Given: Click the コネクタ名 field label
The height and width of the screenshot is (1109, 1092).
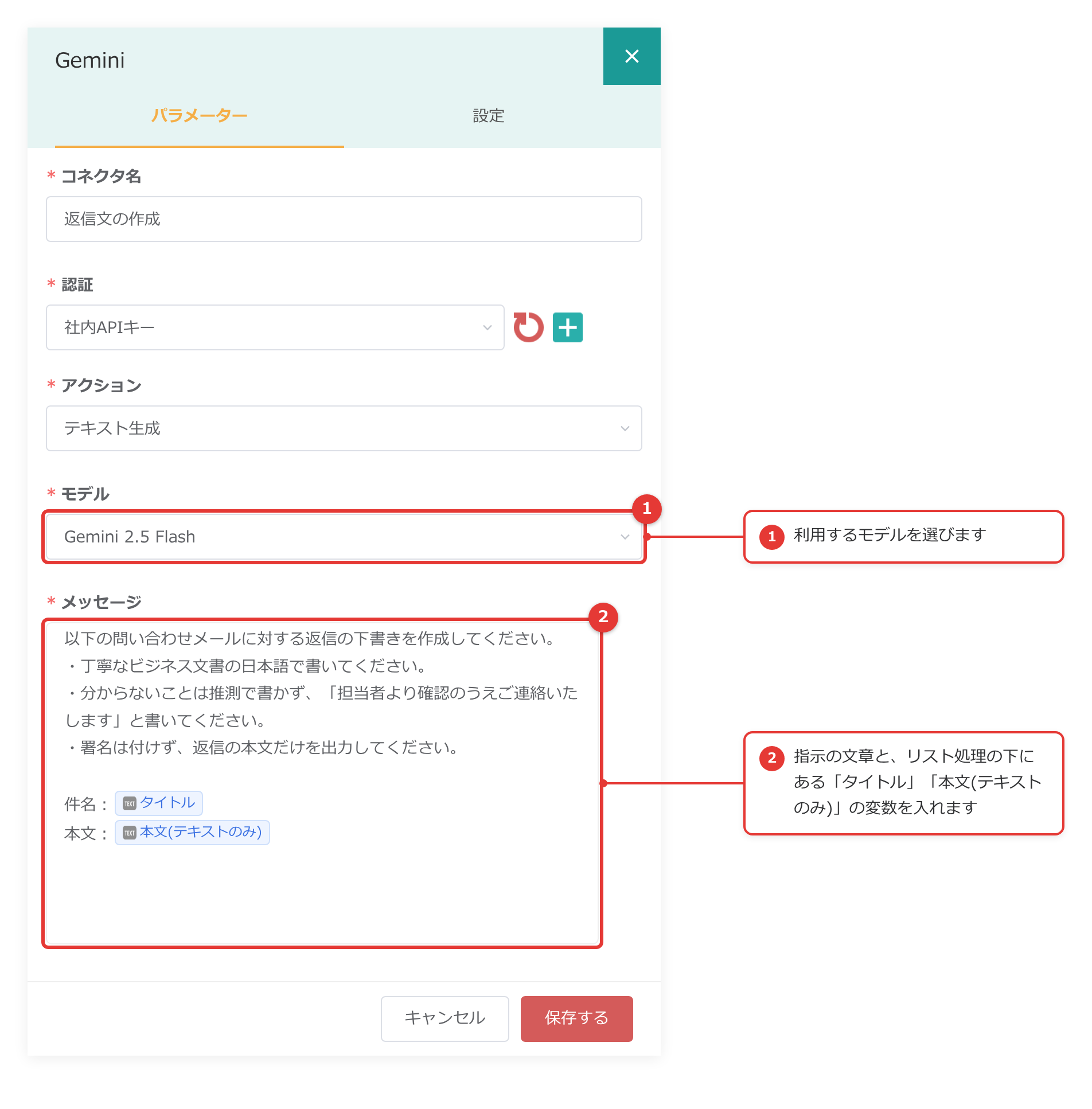Looking at the screenshot, I should (101, 176).
